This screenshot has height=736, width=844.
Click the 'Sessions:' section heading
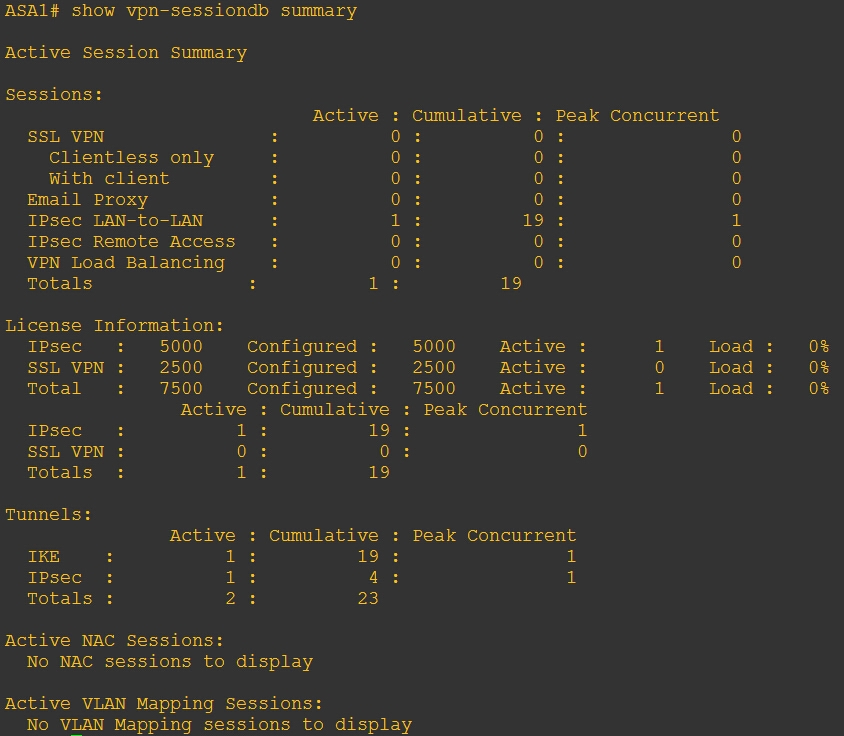54,95
